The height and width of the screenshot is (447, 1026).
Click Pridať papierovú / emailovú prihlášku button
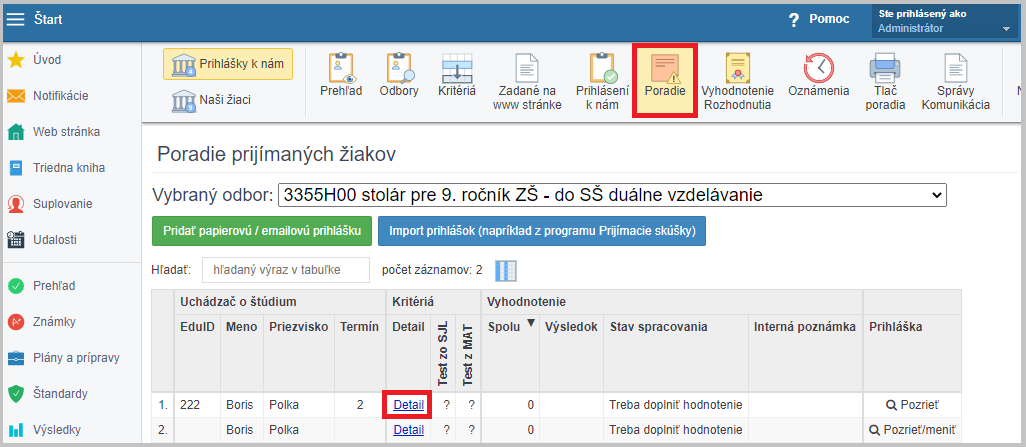click(261, 231)
